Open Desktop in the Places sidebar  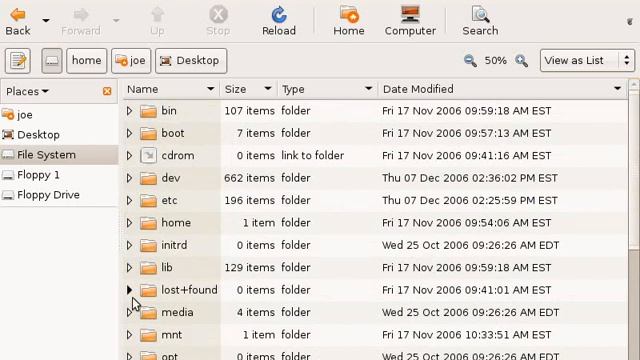click(59, 135)
